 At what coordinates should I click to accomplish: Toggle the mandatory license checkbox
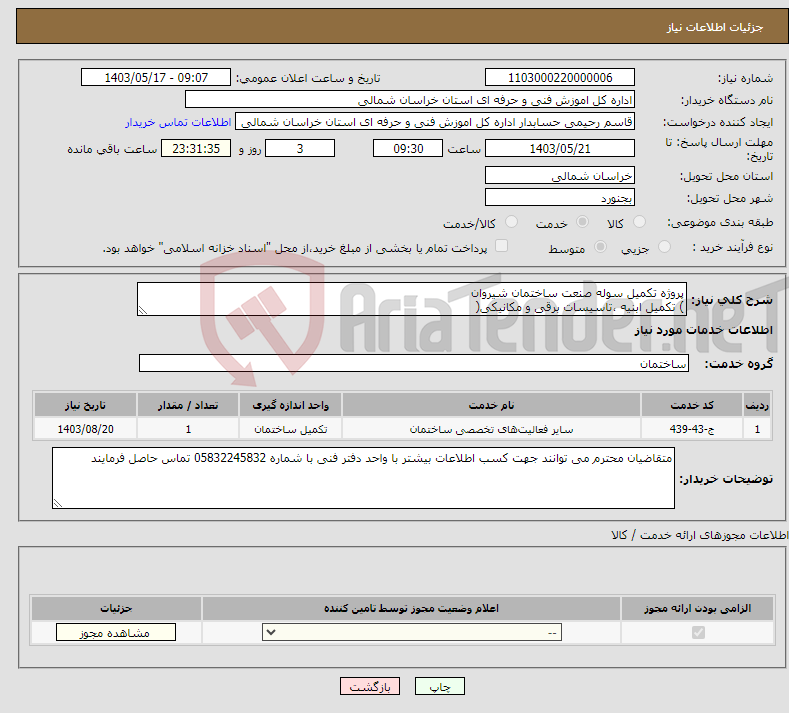point(698,632)
